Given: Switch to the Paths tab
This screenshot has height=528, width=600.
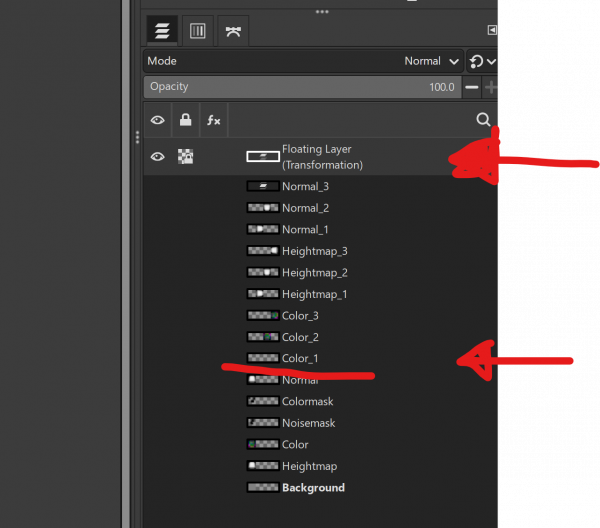Looking at the screenshot, I should [233, 31].
